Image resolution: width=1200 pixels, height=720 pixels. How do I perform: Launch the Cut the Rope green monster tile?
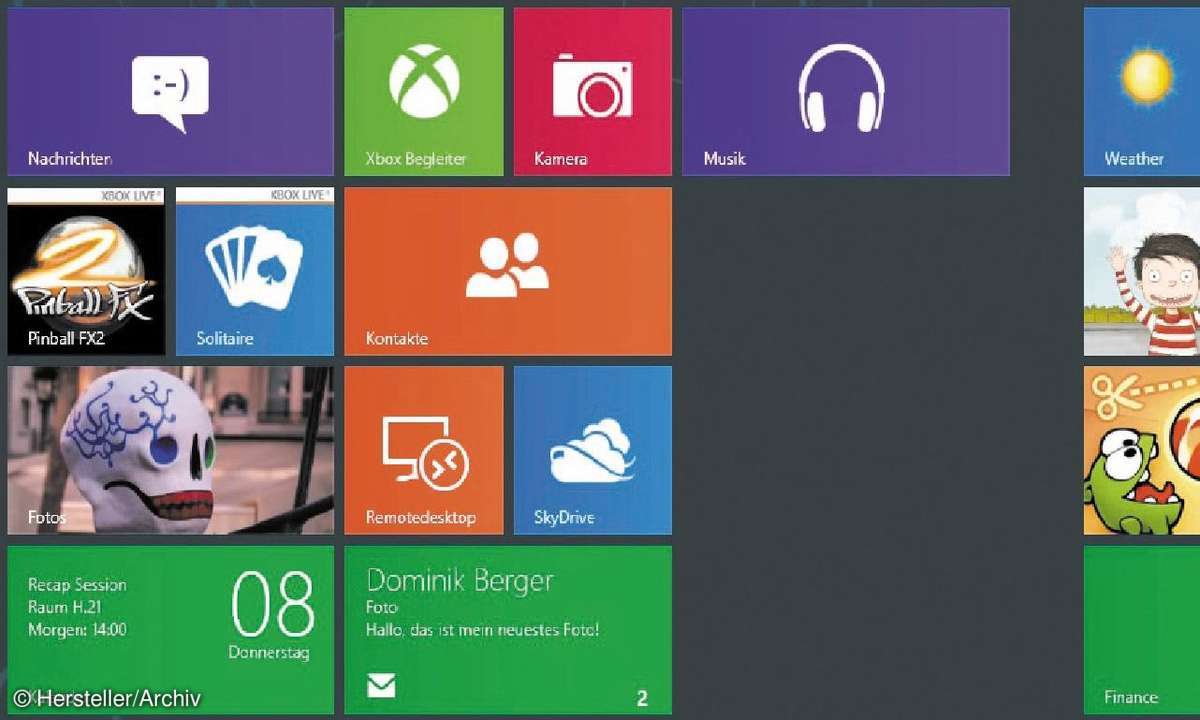1142,450
